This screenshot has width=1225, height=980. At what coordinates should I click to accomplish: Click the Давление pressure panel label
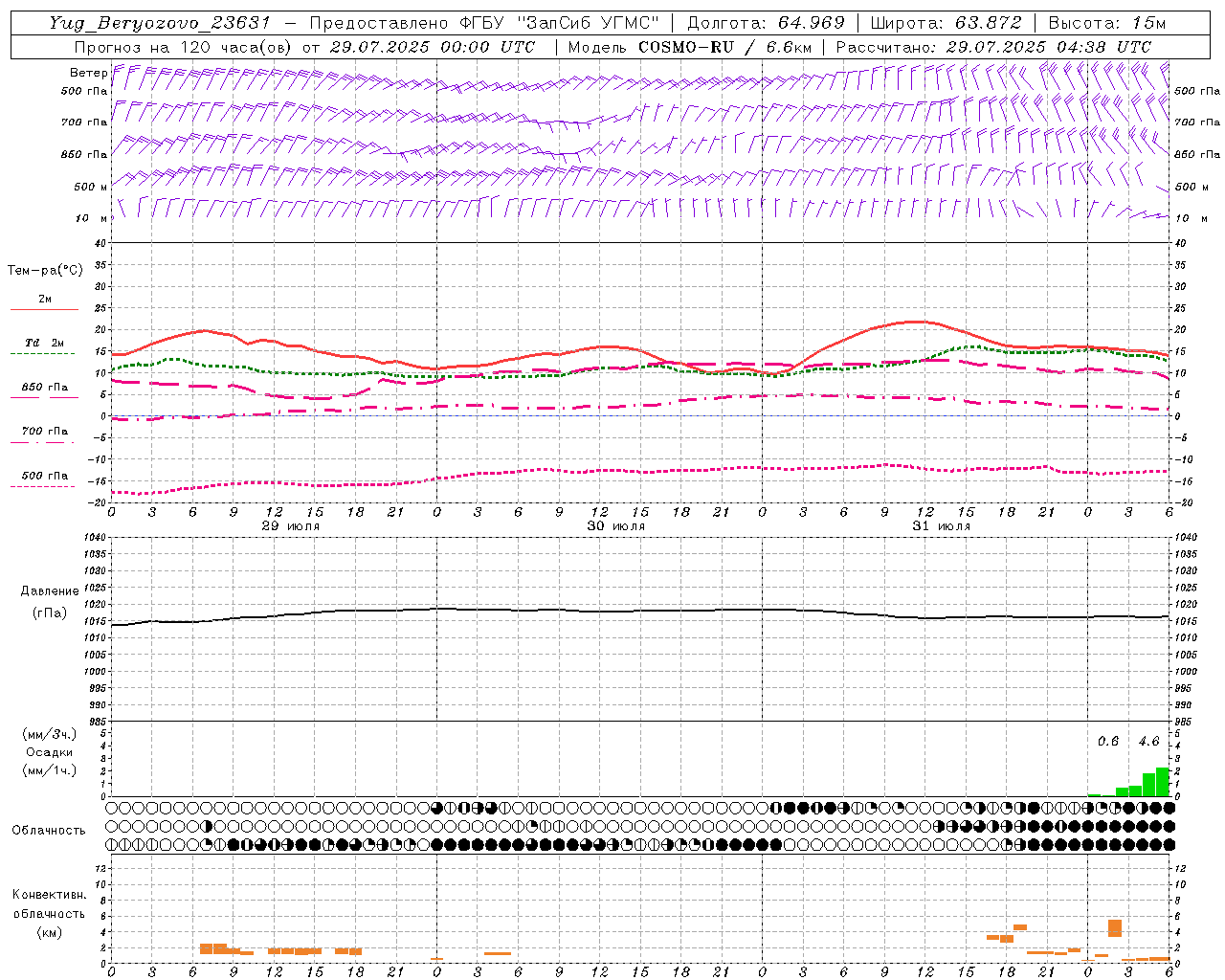pyautogui.click(x=50, y=591)
